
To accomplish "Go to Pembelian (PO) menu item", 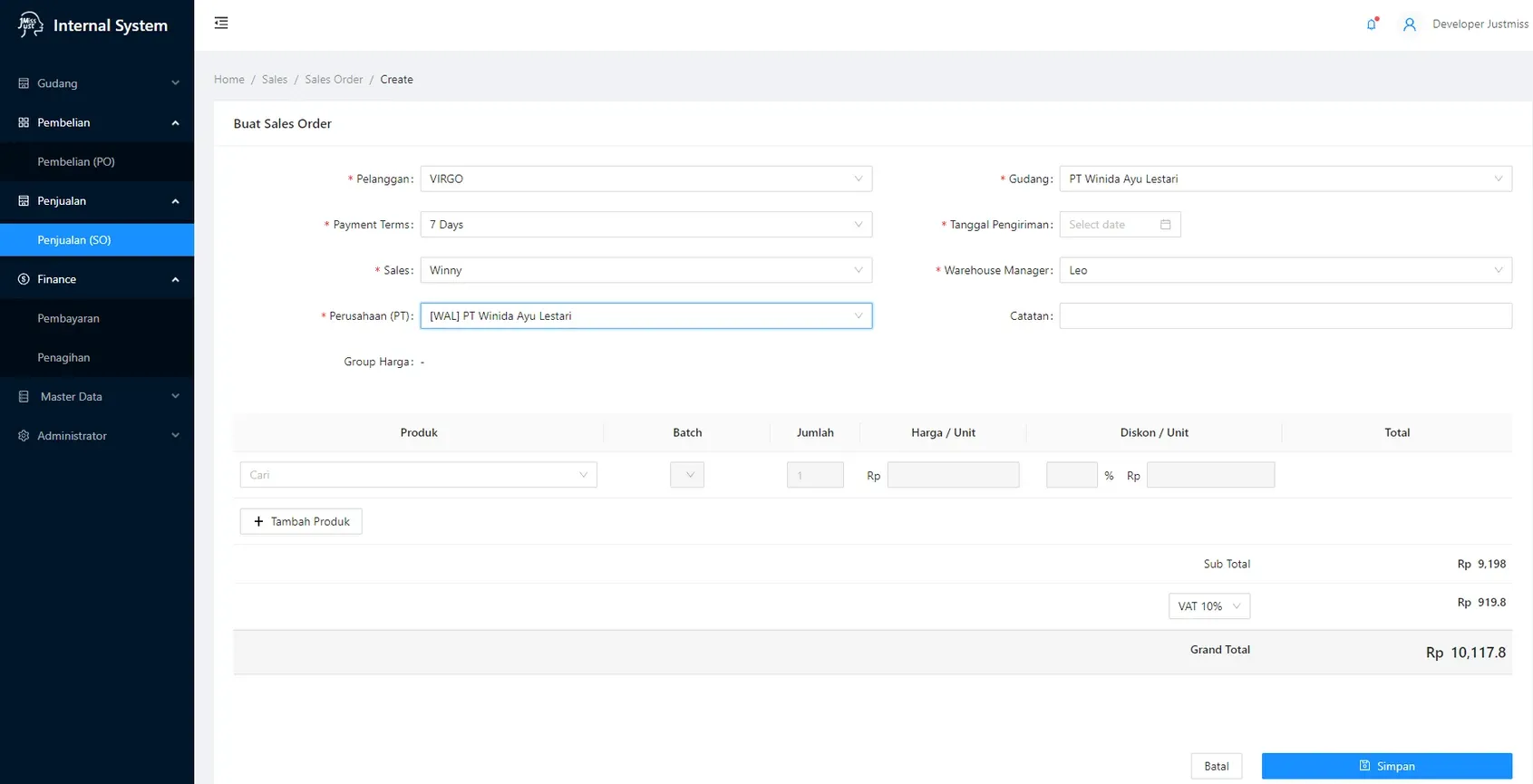I will [97, 161].
